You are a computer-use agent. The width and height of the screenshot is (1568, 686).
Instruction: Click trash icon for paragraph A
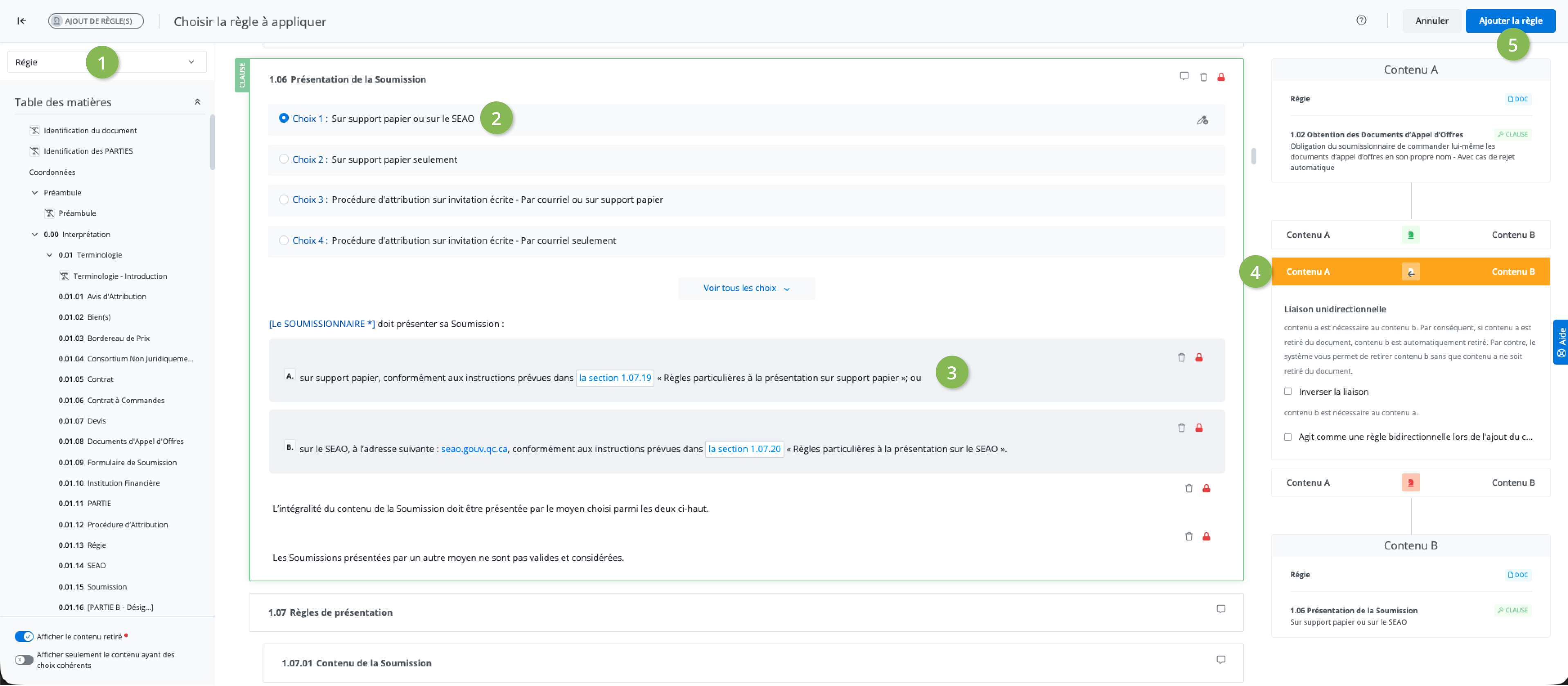[1181, 357]
